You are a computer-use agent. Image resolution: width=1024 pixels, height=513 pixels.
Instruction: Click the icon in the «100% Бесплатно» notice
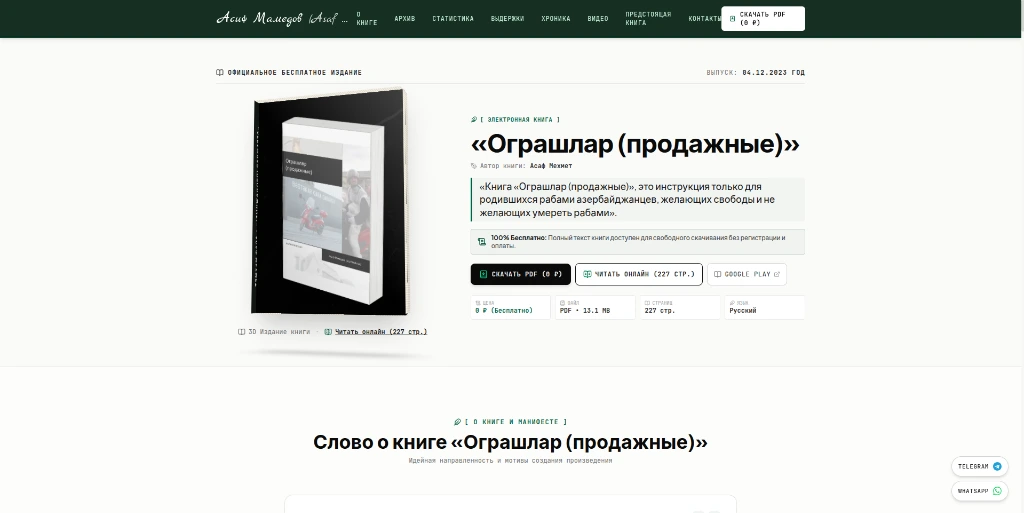tap(482, 241)
